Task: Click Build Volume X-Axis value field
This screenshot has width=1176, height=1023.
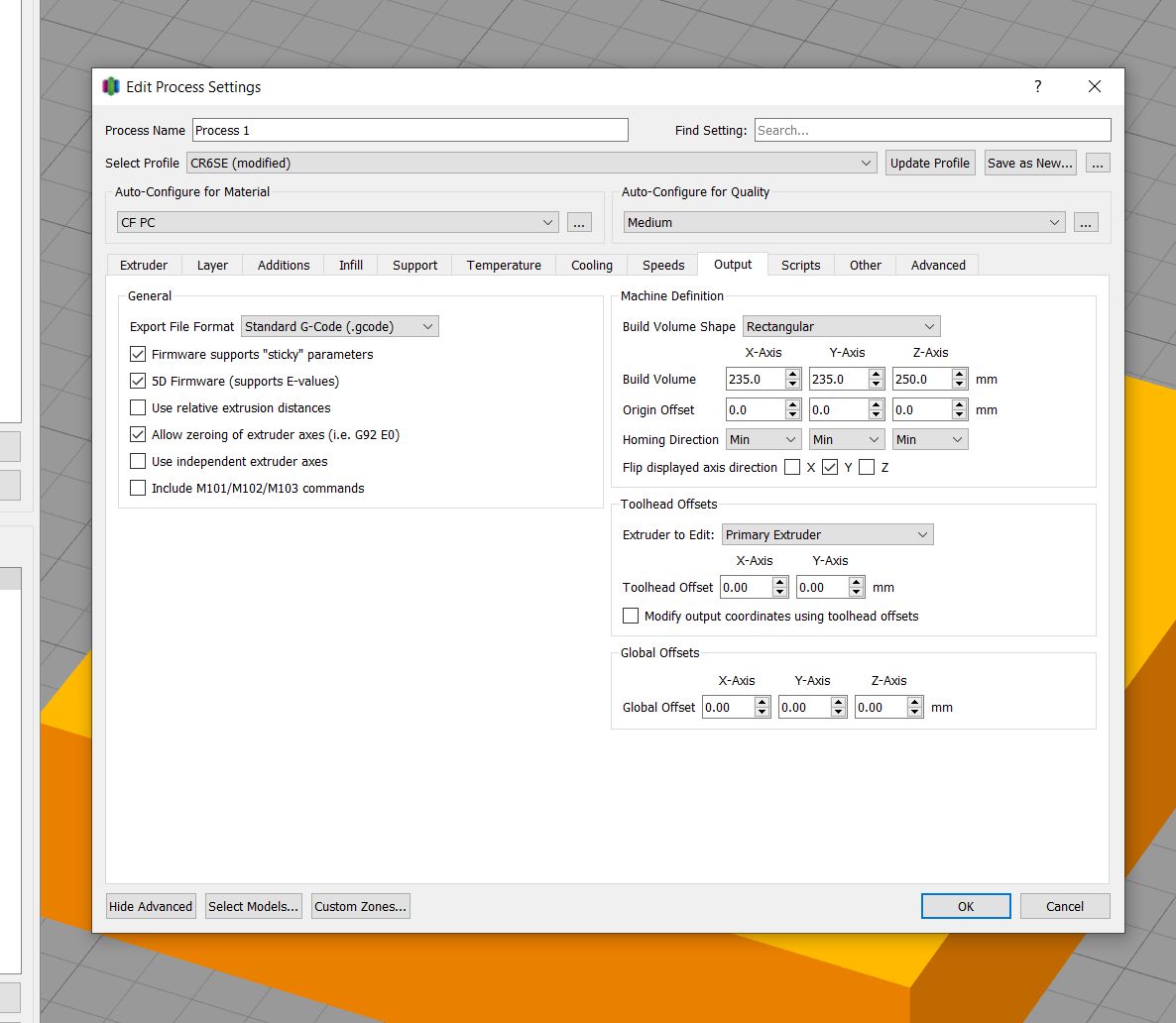Action: pyautogui.click(x=756, y=379)
